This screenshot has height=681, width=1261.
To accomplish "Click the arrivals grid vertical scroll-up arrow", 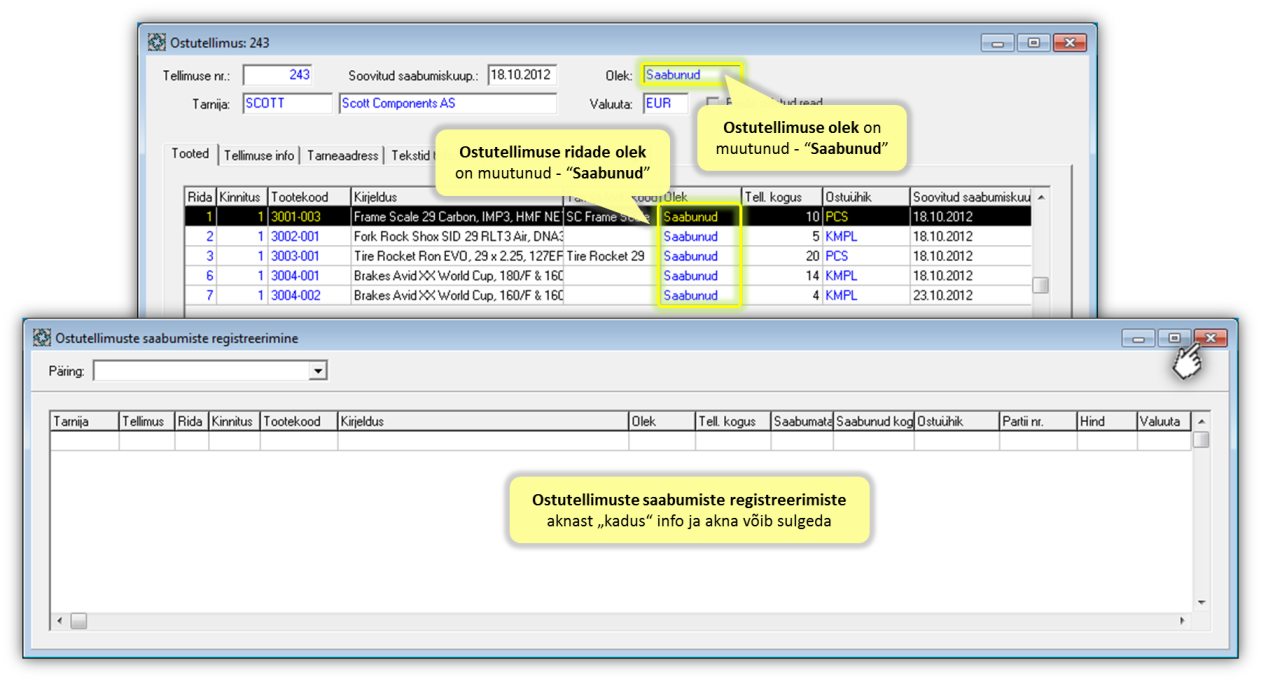I will (1201, 421).
